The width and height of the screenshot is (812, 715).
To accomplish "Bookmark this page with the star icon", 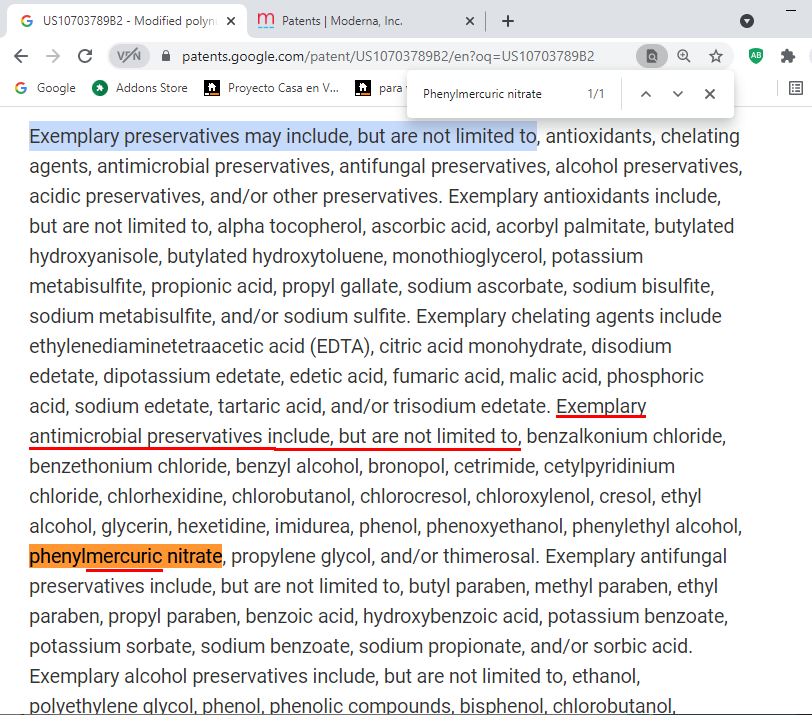I will pos(716,57).
